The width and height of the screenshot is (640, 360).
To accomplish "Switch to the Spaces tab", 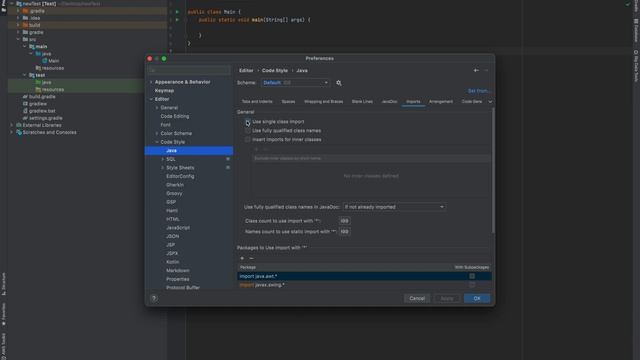I will pos(288,102).
